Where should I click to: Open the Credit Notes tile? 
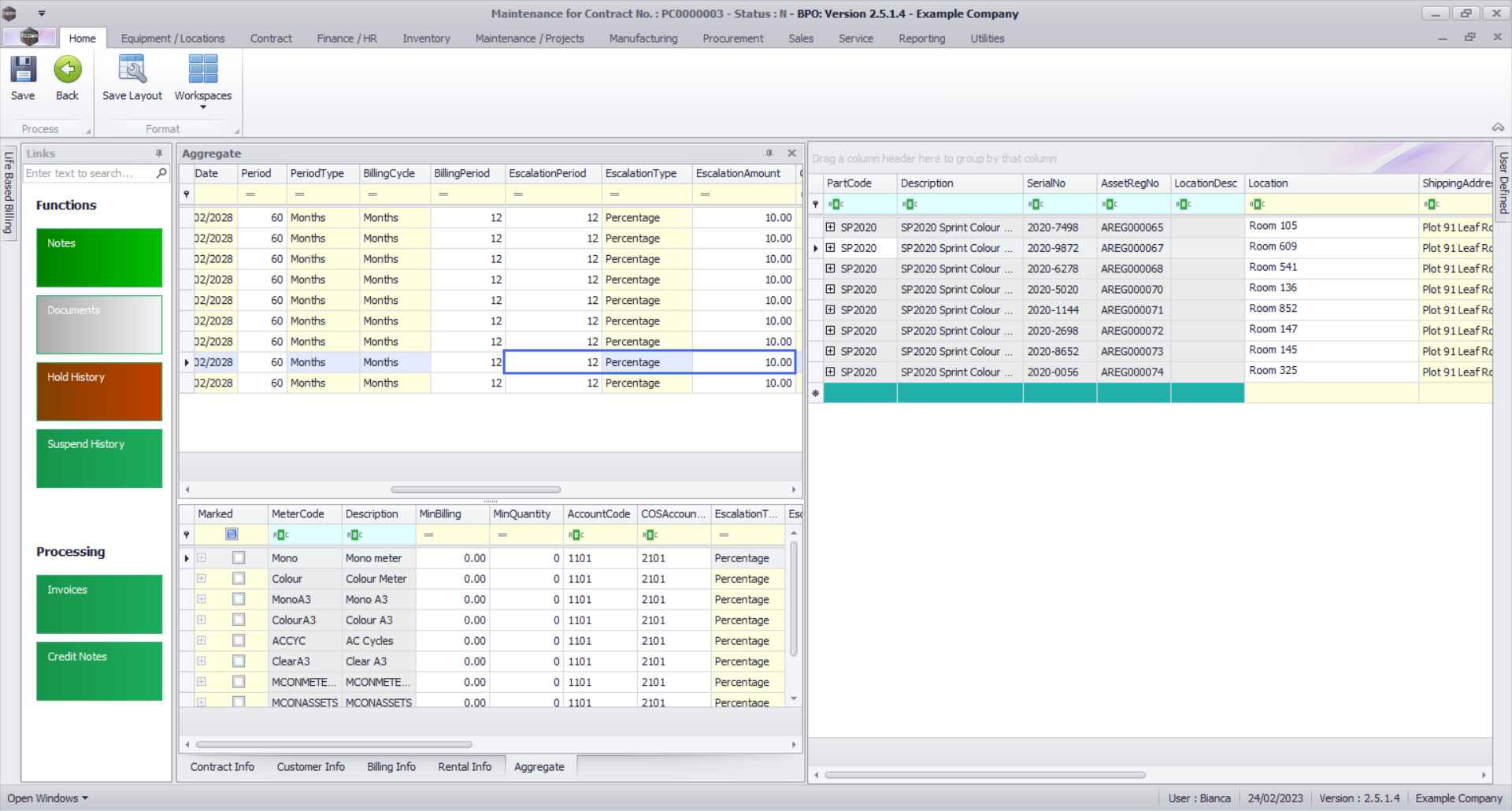point(99,671)
